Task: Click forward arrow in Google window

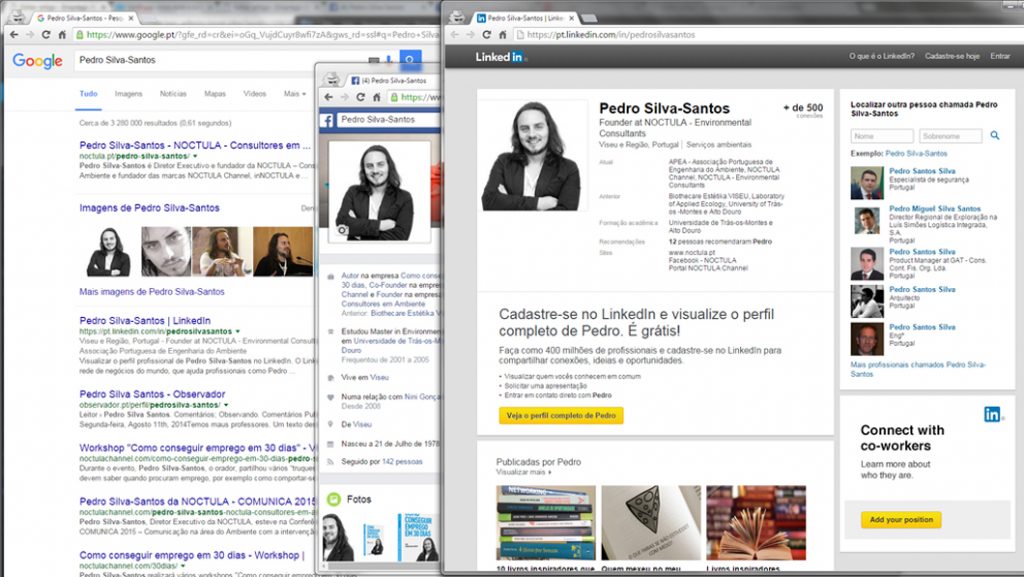Action: click(29, 35)
